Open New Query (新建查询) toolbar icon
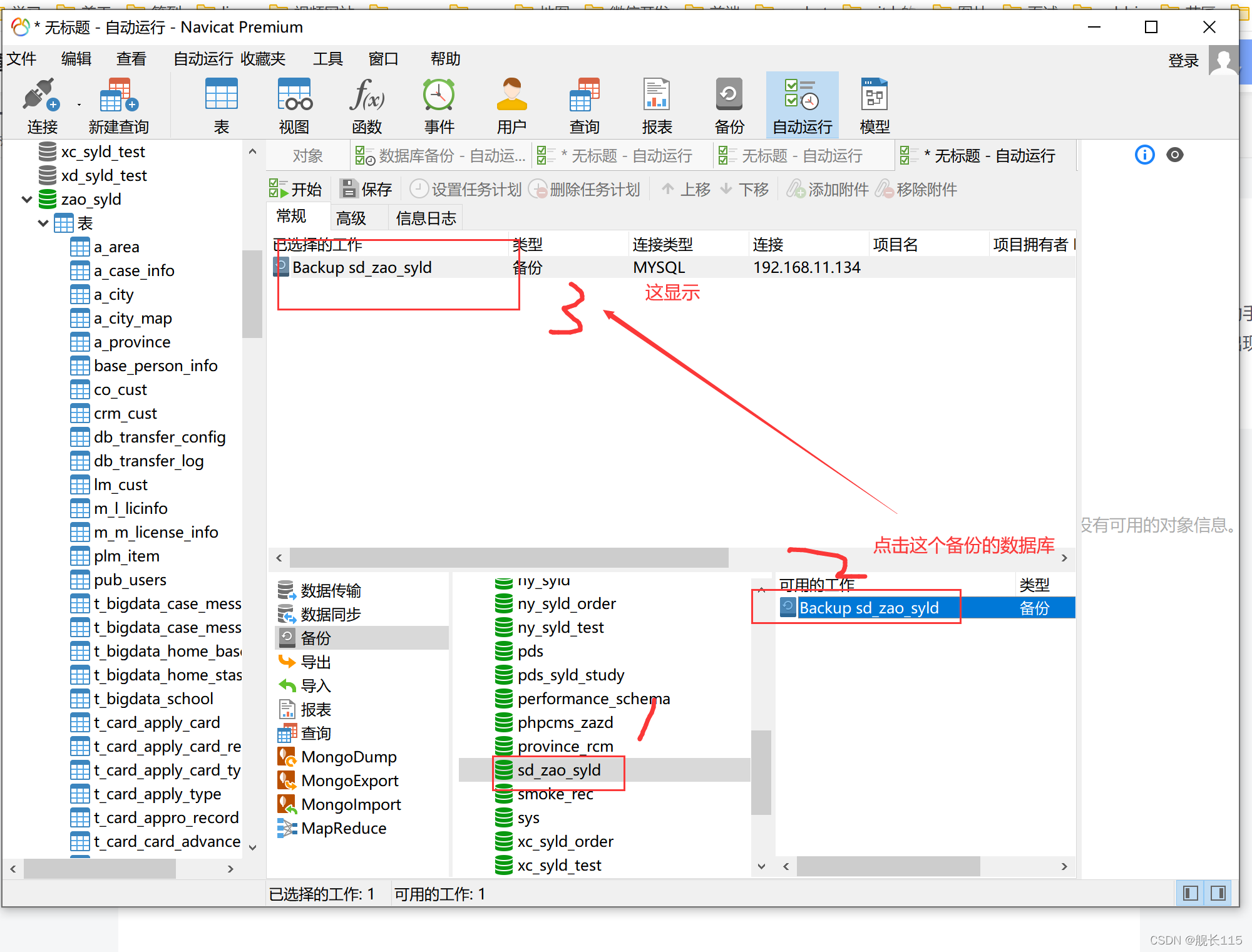This screenshot has width=1252, height=952. [119, 106]
